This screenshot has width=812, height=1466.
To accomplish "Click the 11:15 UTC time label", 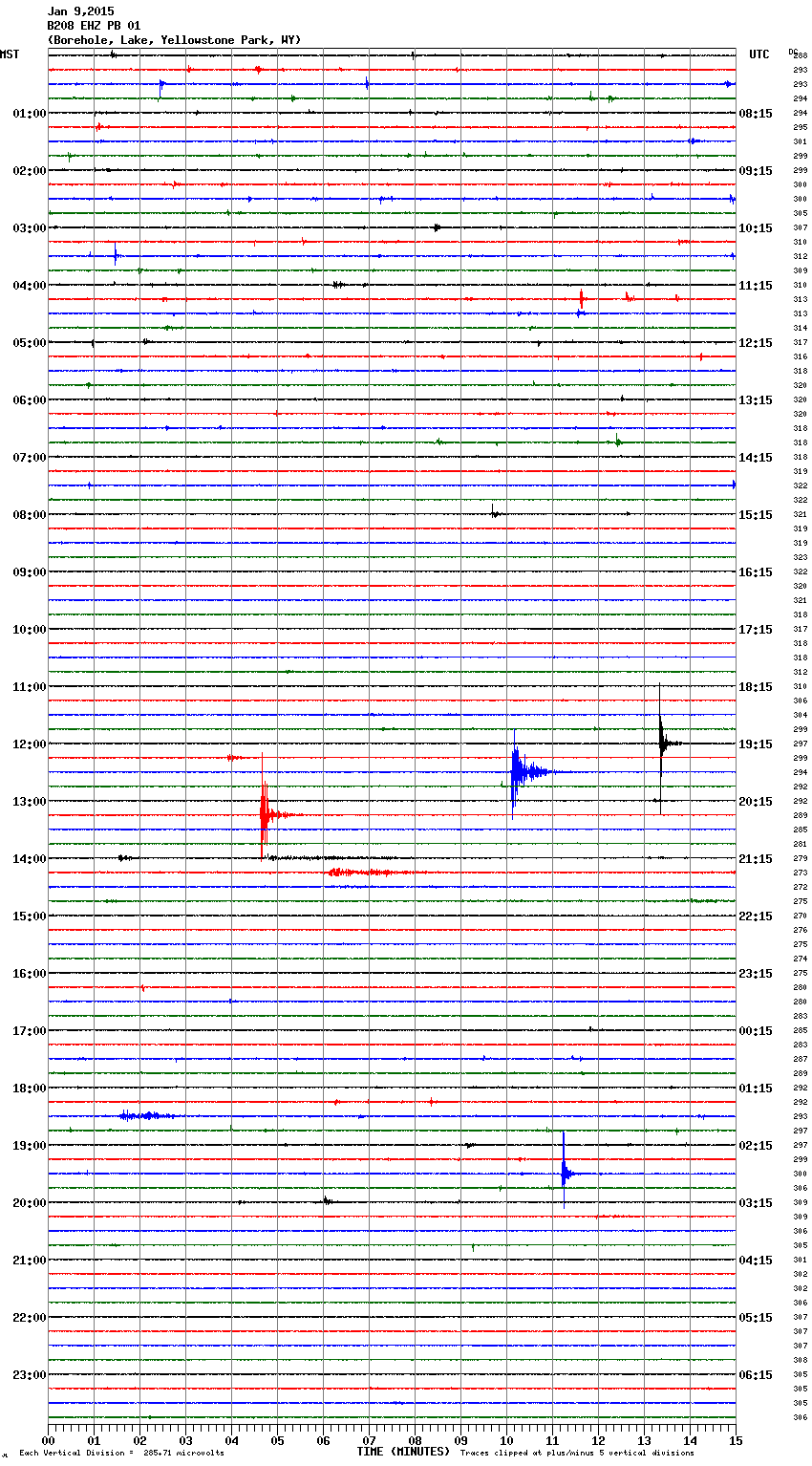I will tap(756, 286).
